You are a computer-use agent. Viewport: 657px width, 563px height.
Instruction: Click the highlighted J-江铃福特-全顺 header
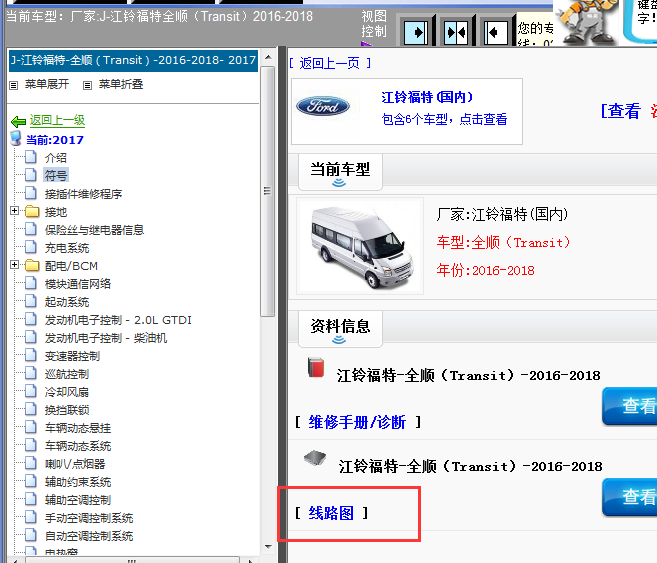pos(133,60)
